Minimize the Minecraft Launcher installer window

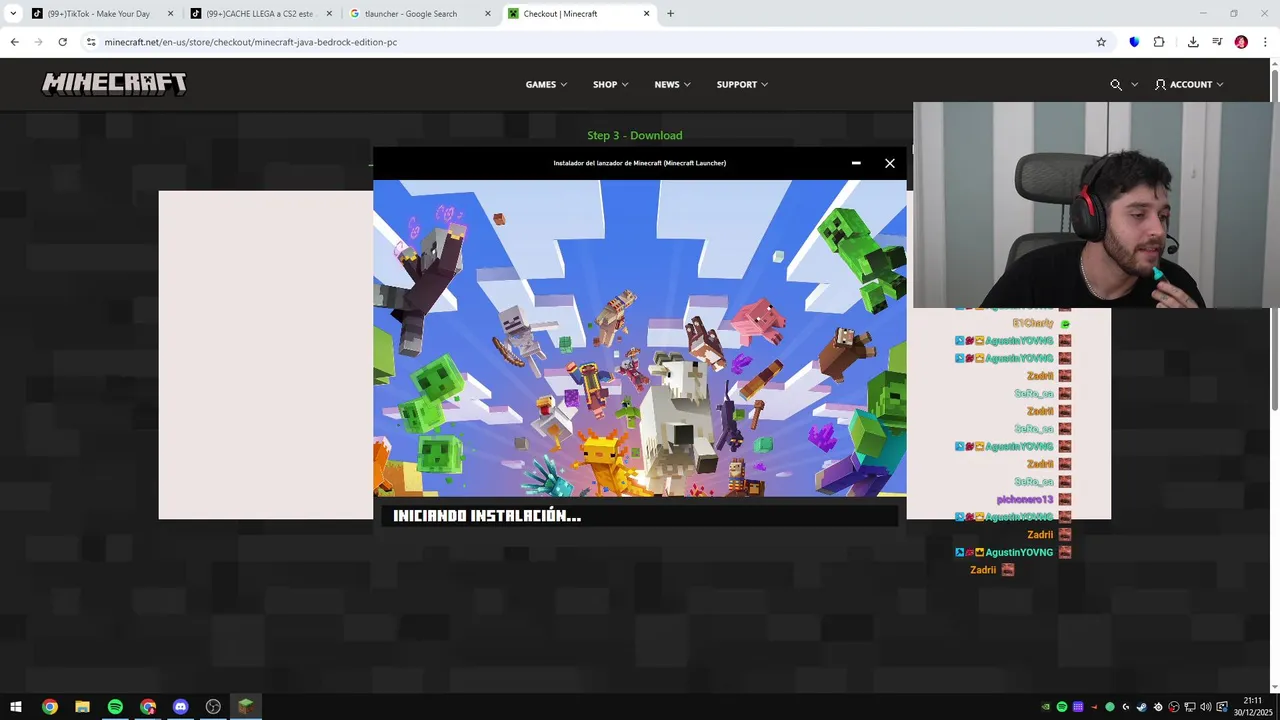856,163
